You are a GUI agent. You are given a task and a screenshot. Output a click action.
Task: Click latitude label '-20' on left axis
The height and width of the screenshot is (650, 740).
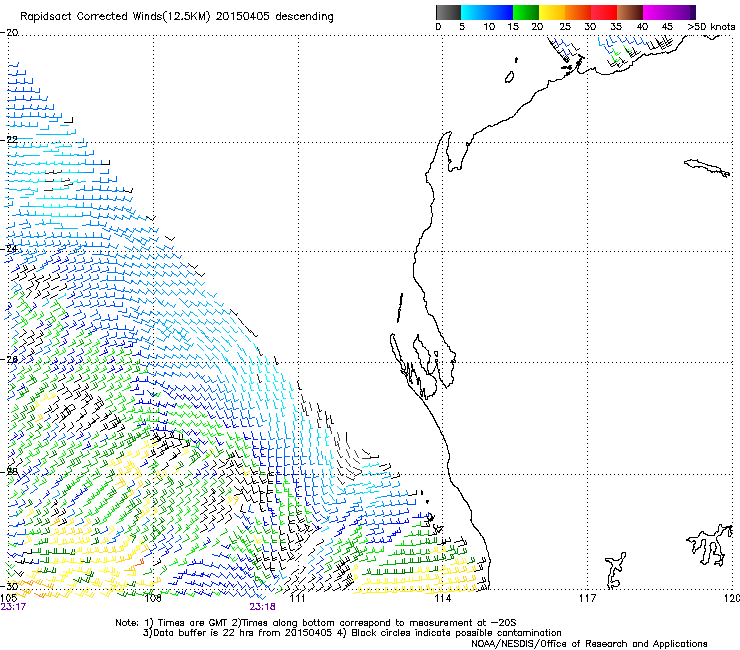9,33
